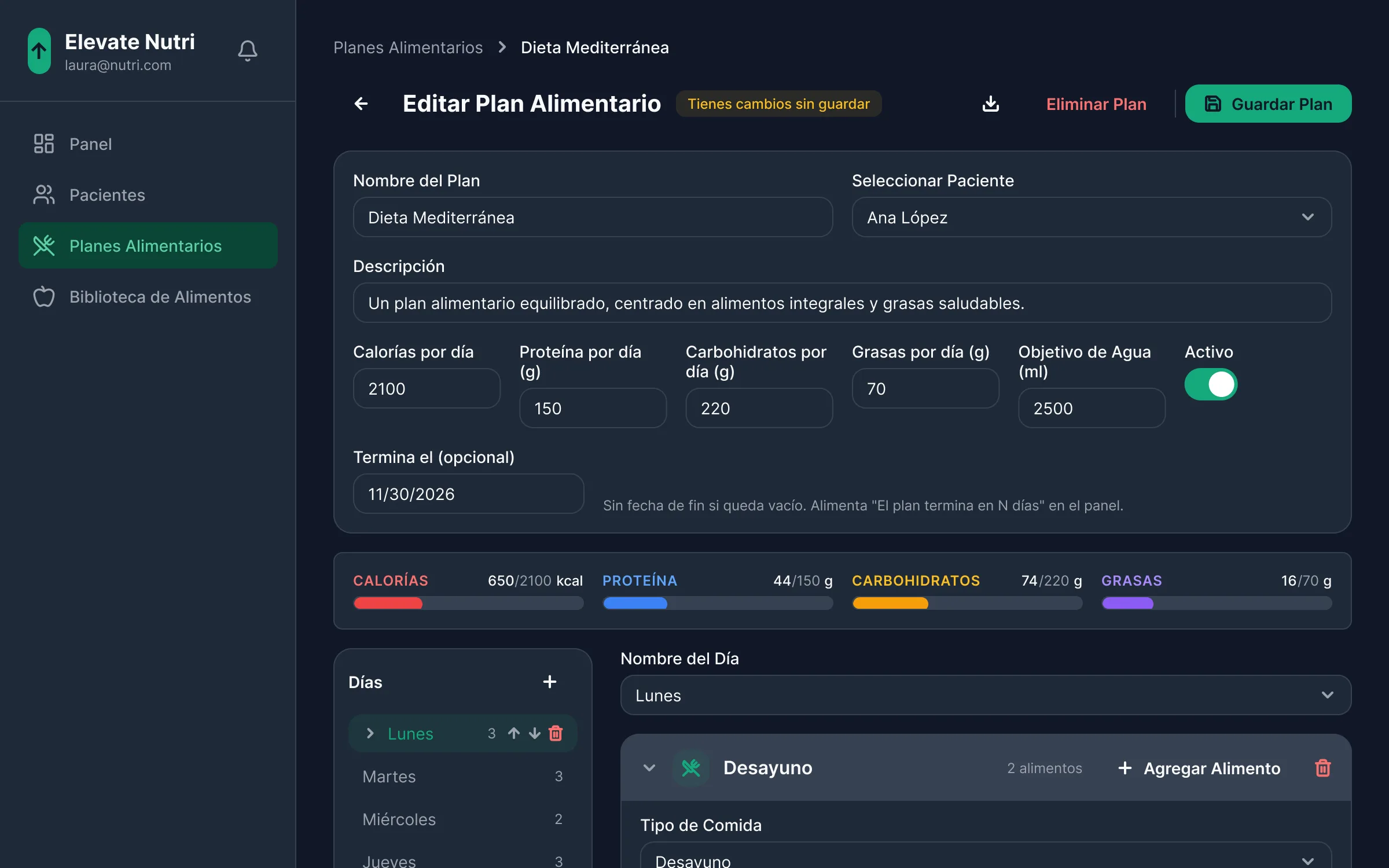The image size is (1389, 868).
Task: Click the Carbohidratos por día field
Action: coord(759,408)
